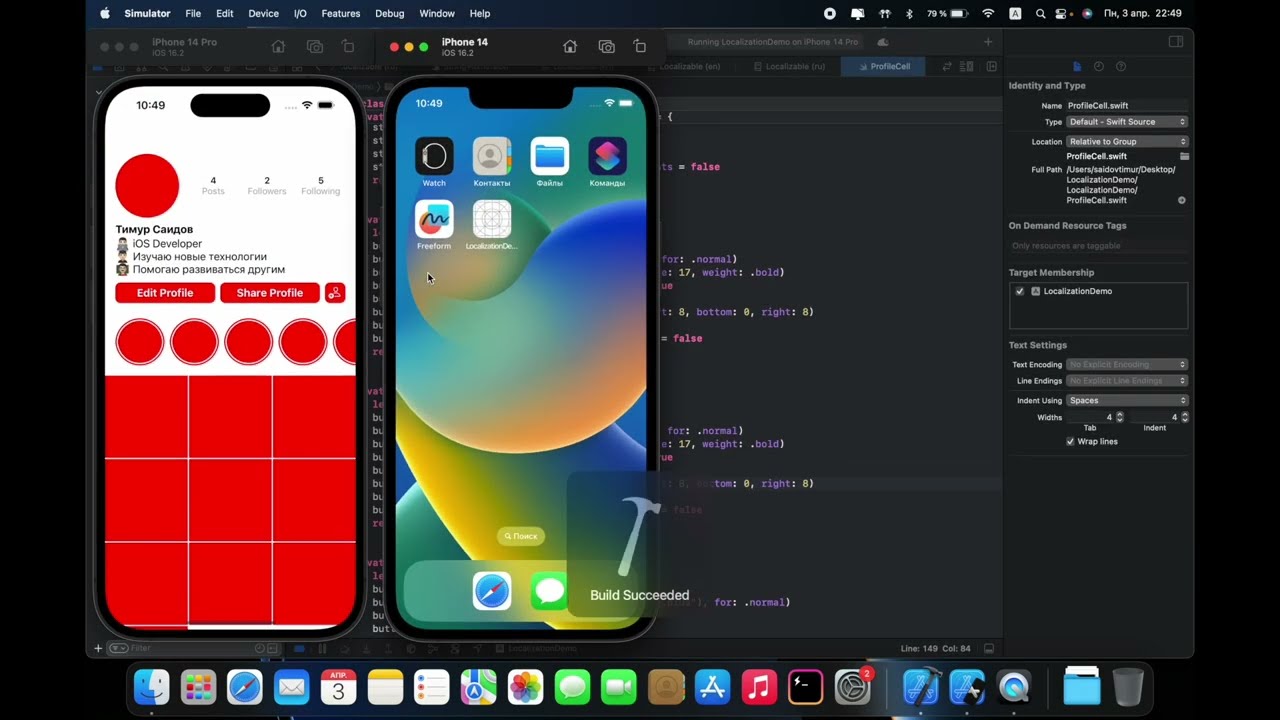
Task: Open Finder from the Dock
Action: coord(152,687)
